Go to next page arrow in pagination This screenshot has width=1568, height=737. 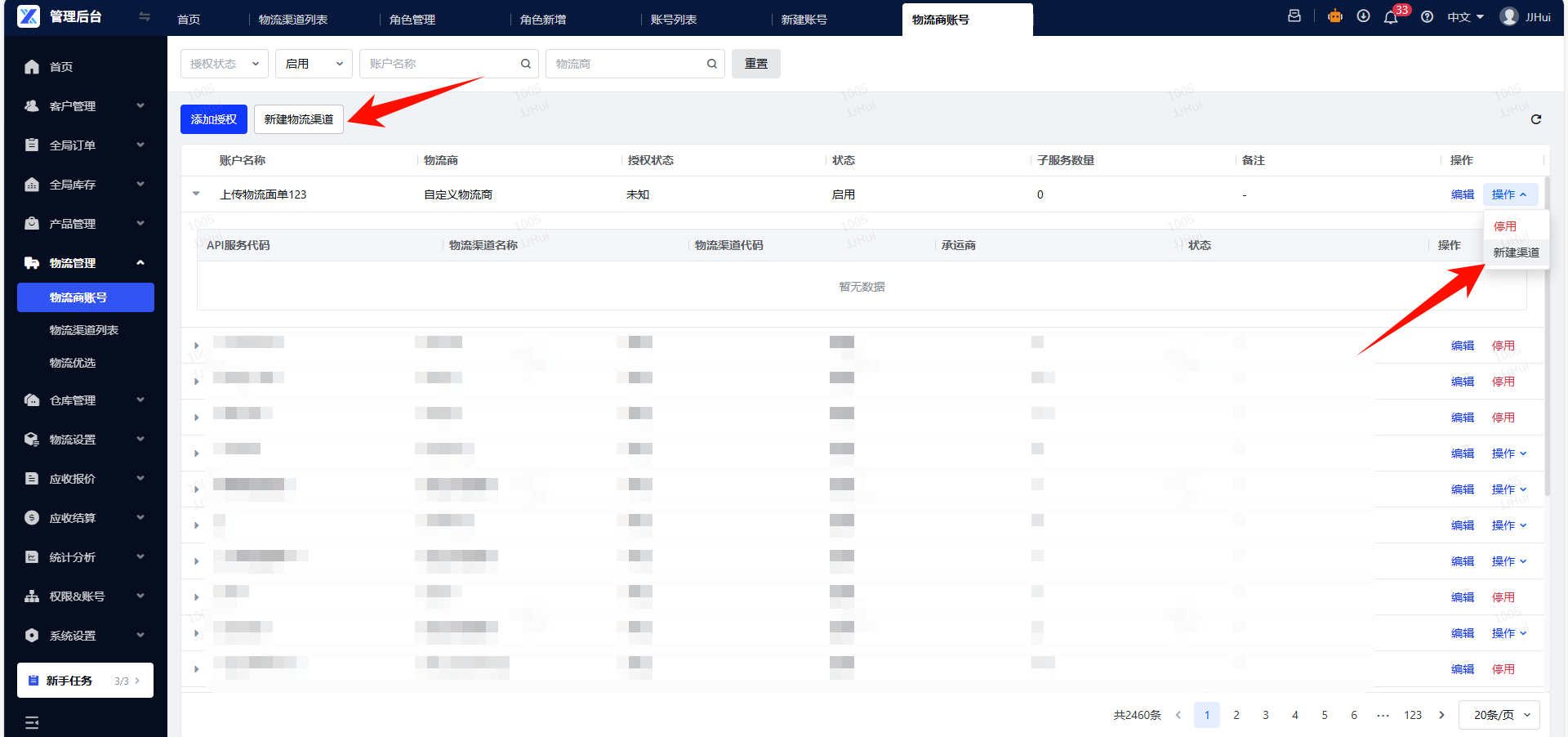point(1441,715)
